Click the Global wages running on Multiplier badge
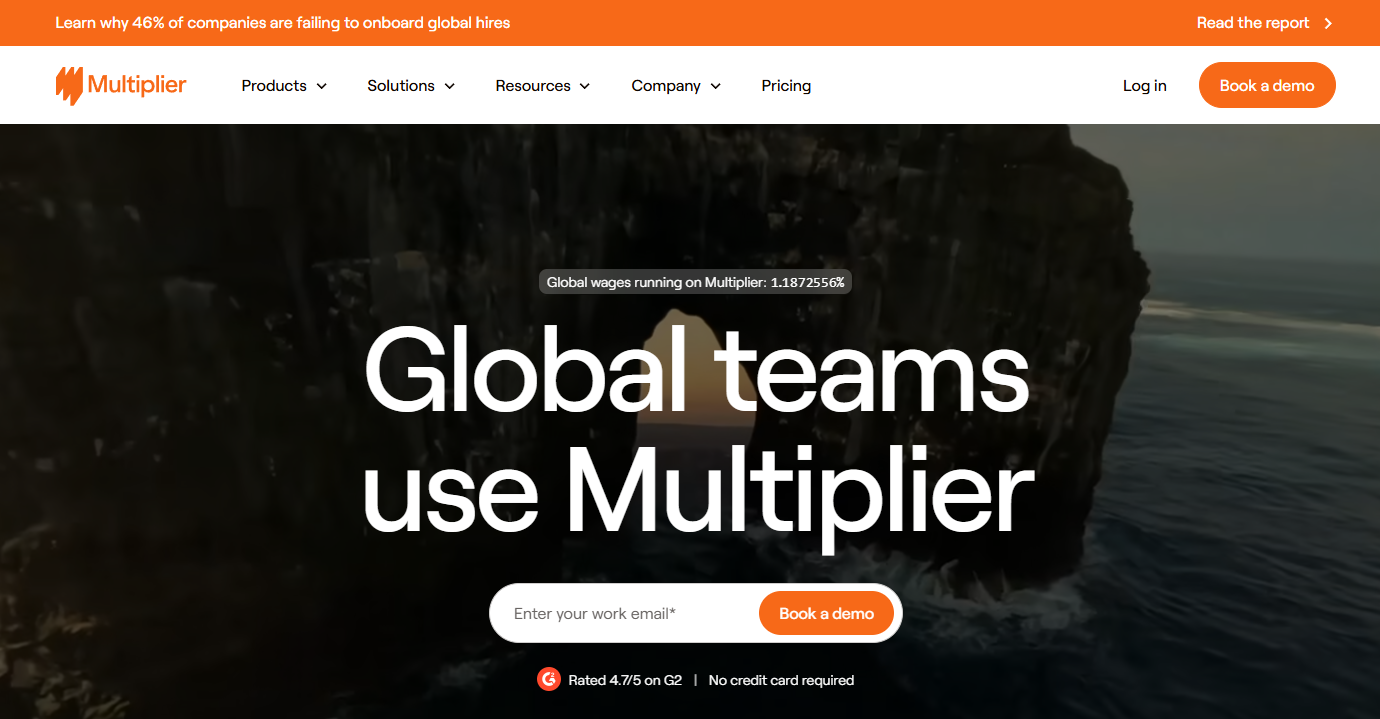This screenshot has height=719, width=1380. 696,282
